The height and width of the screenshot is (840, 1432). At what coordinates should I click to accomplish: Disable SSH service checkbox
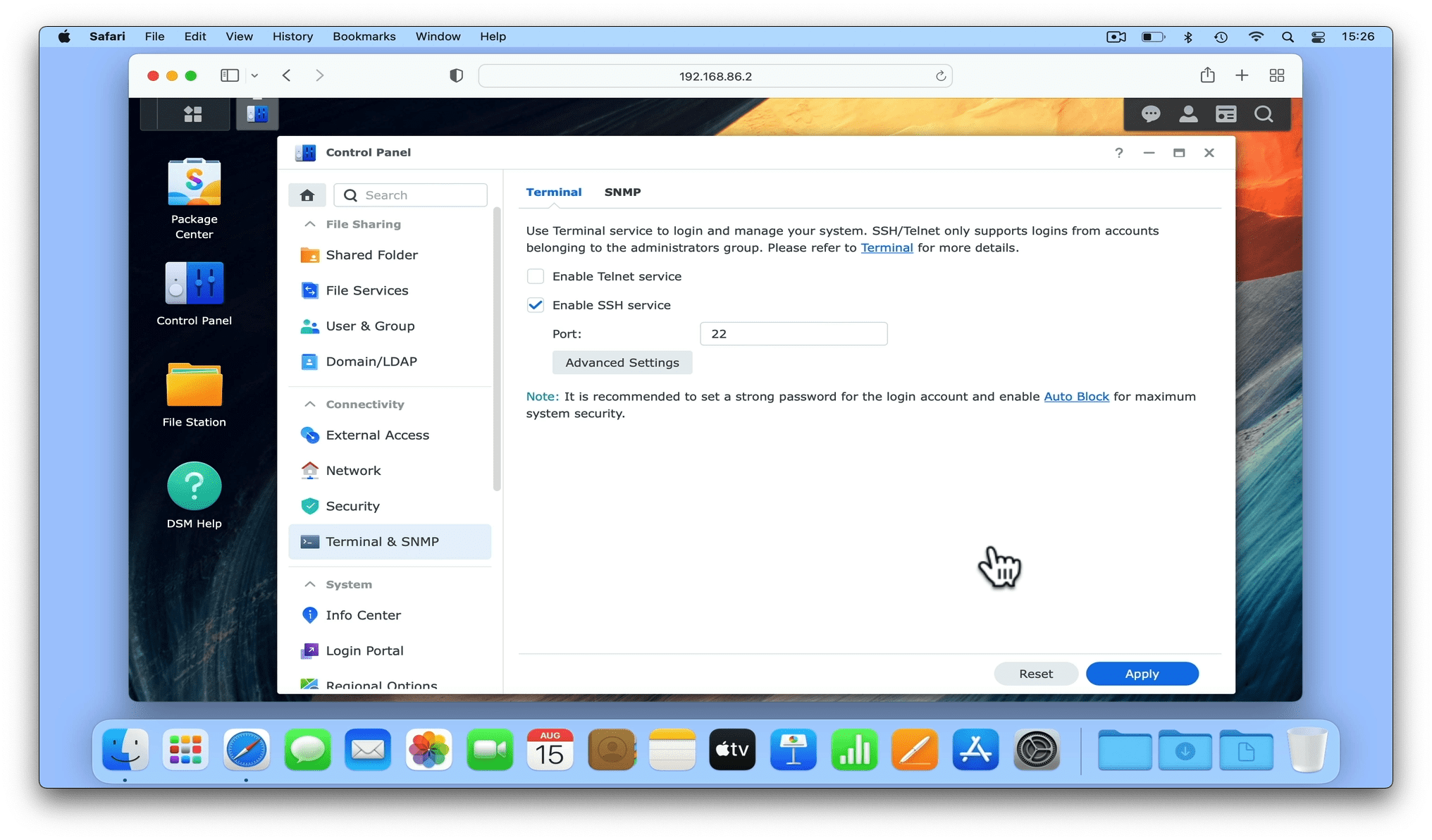(536, 305)
